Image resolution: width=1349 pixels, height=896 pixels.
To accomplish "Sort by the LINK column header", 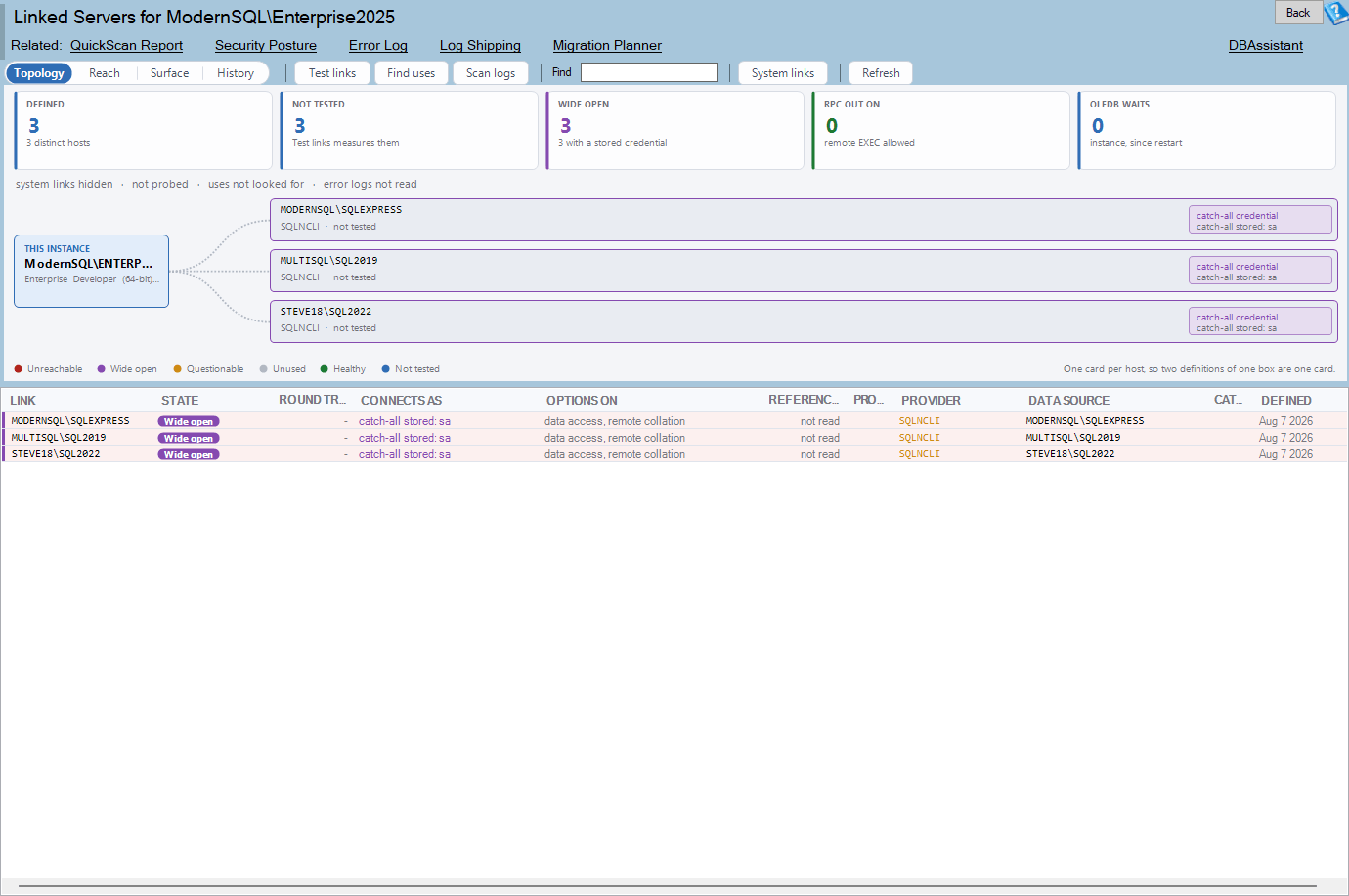I will (x=23, y=401).
